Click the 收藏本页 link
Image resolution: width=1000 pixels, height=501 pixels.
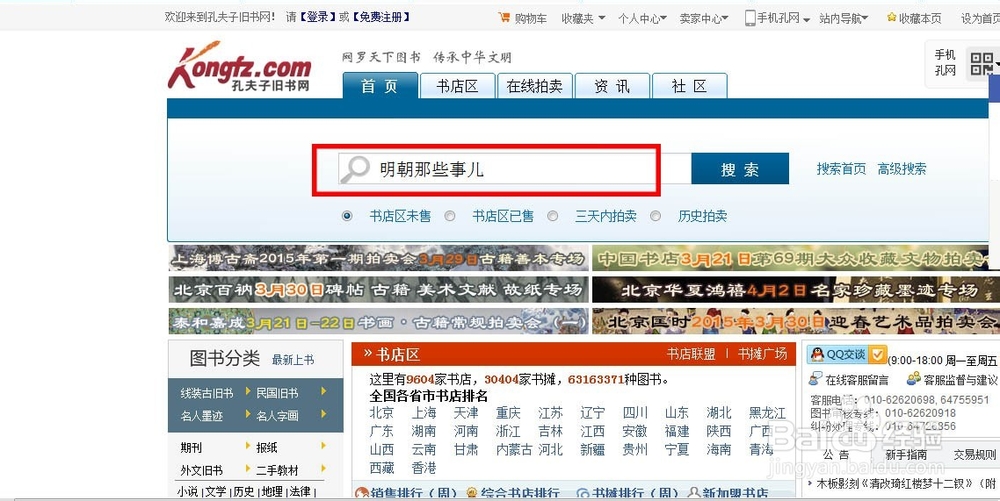(x=920, y=18)
